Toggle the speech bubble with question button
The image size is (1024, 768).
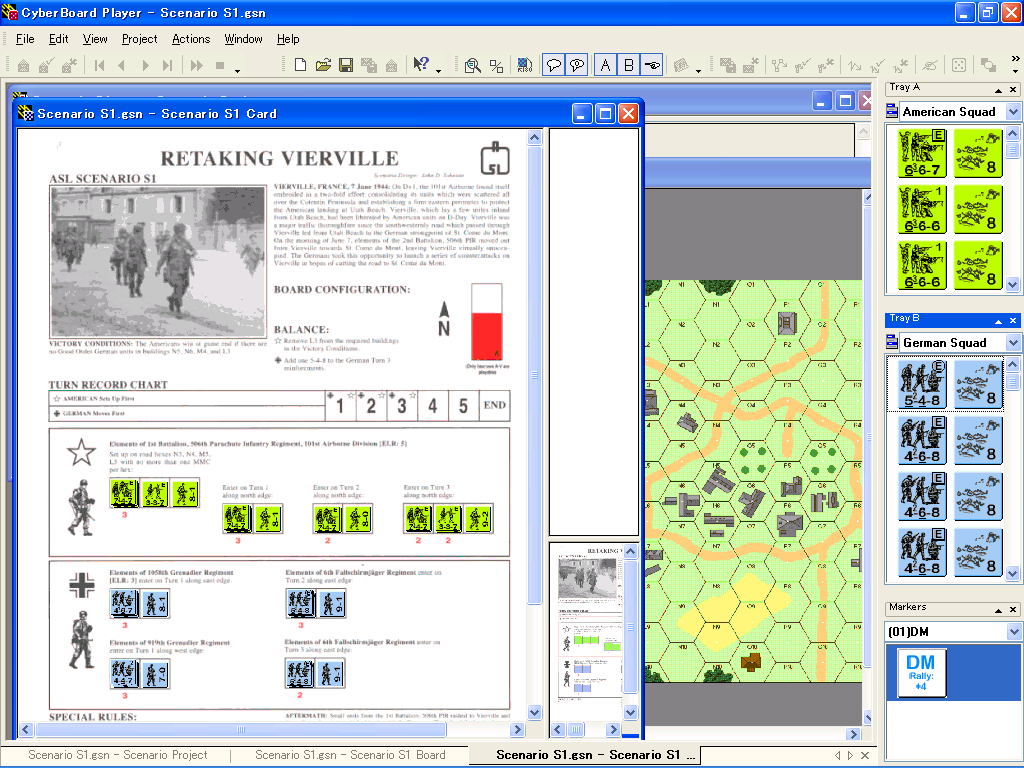(x=577, y=65)
